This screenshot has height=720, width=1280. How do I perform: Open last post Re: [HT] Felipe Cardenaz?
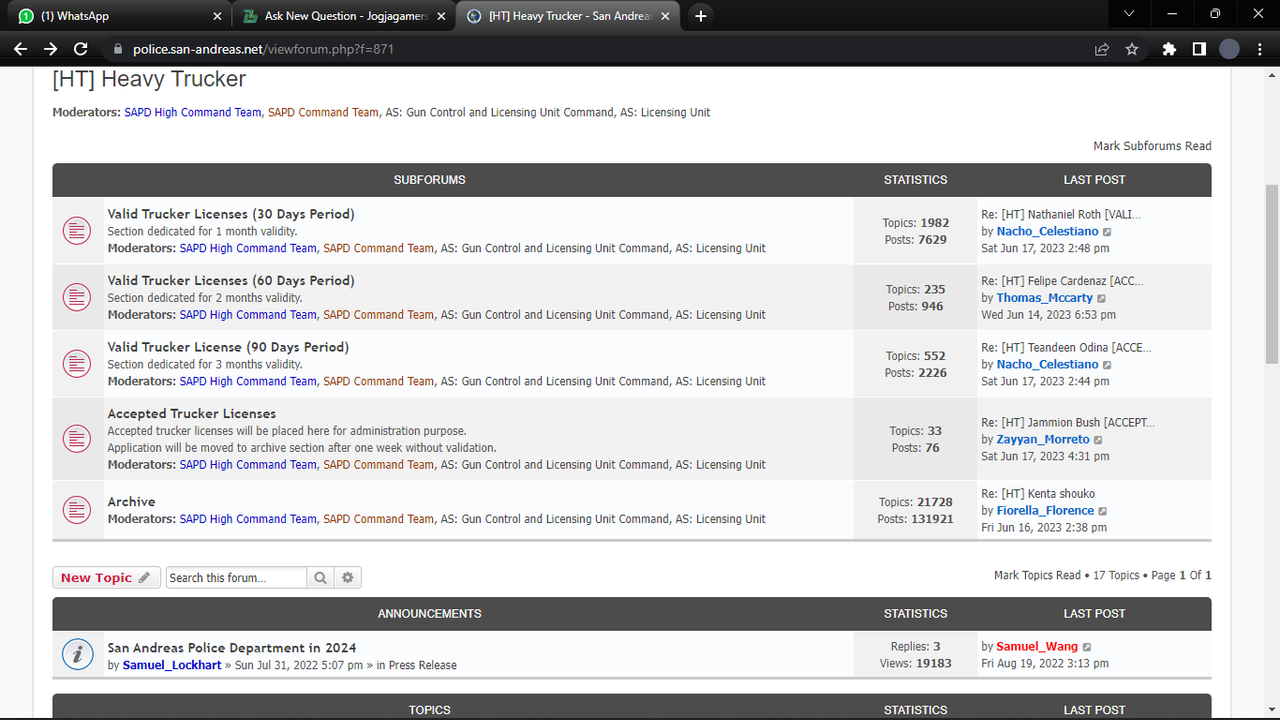click(x=1062, y=281)
